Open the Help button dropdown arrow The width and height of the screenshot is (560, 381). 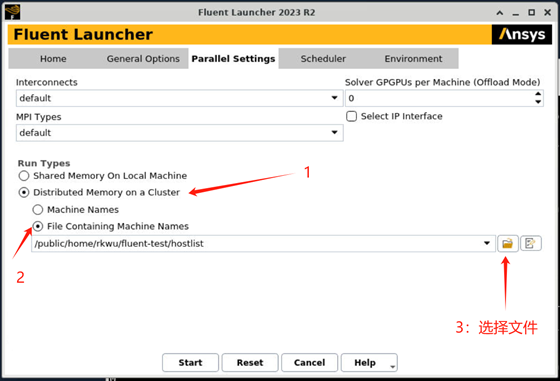pyautogui.click(x=392, y=366)
